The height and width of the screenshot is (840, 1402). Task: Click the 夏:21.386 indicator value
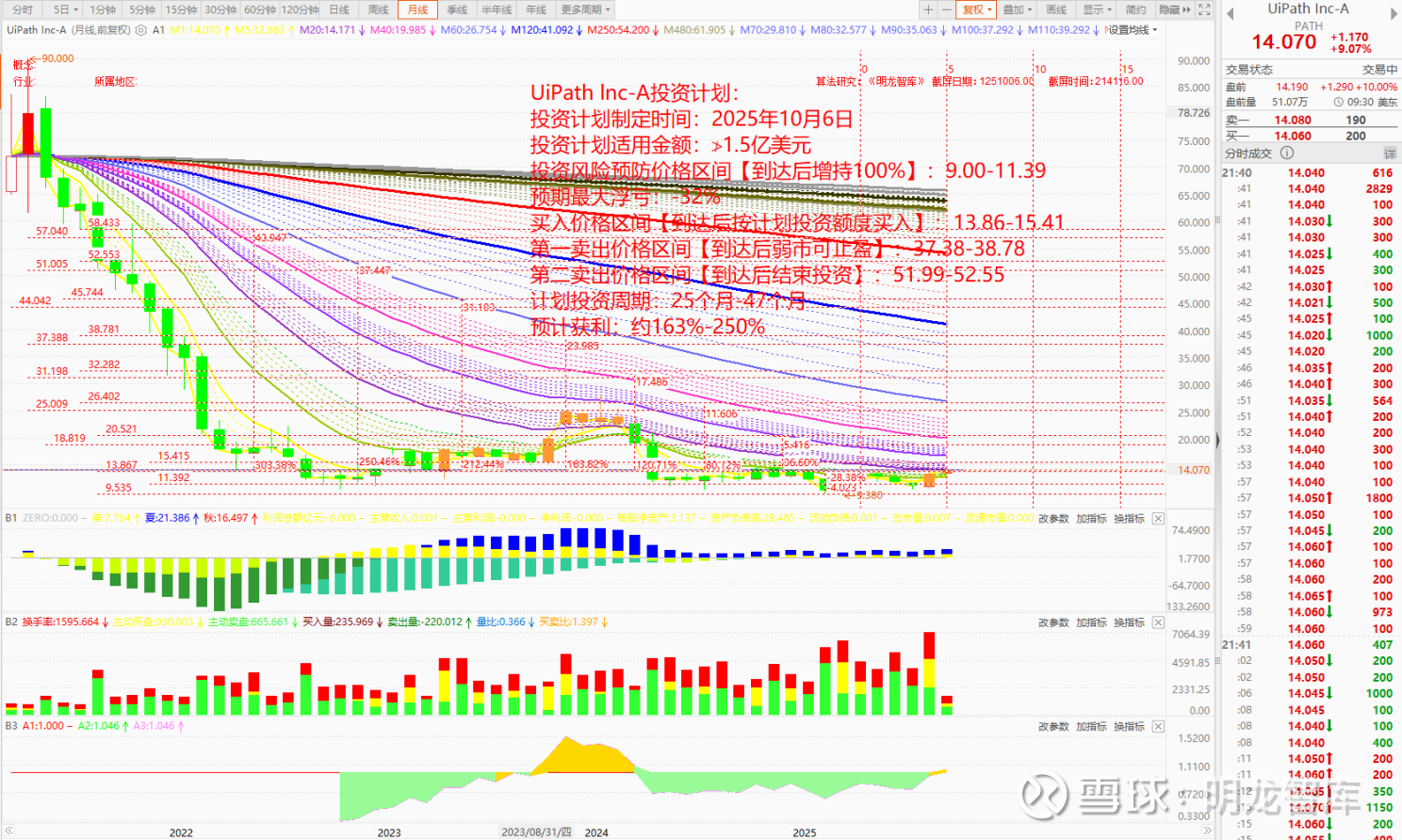pos(168,519)
